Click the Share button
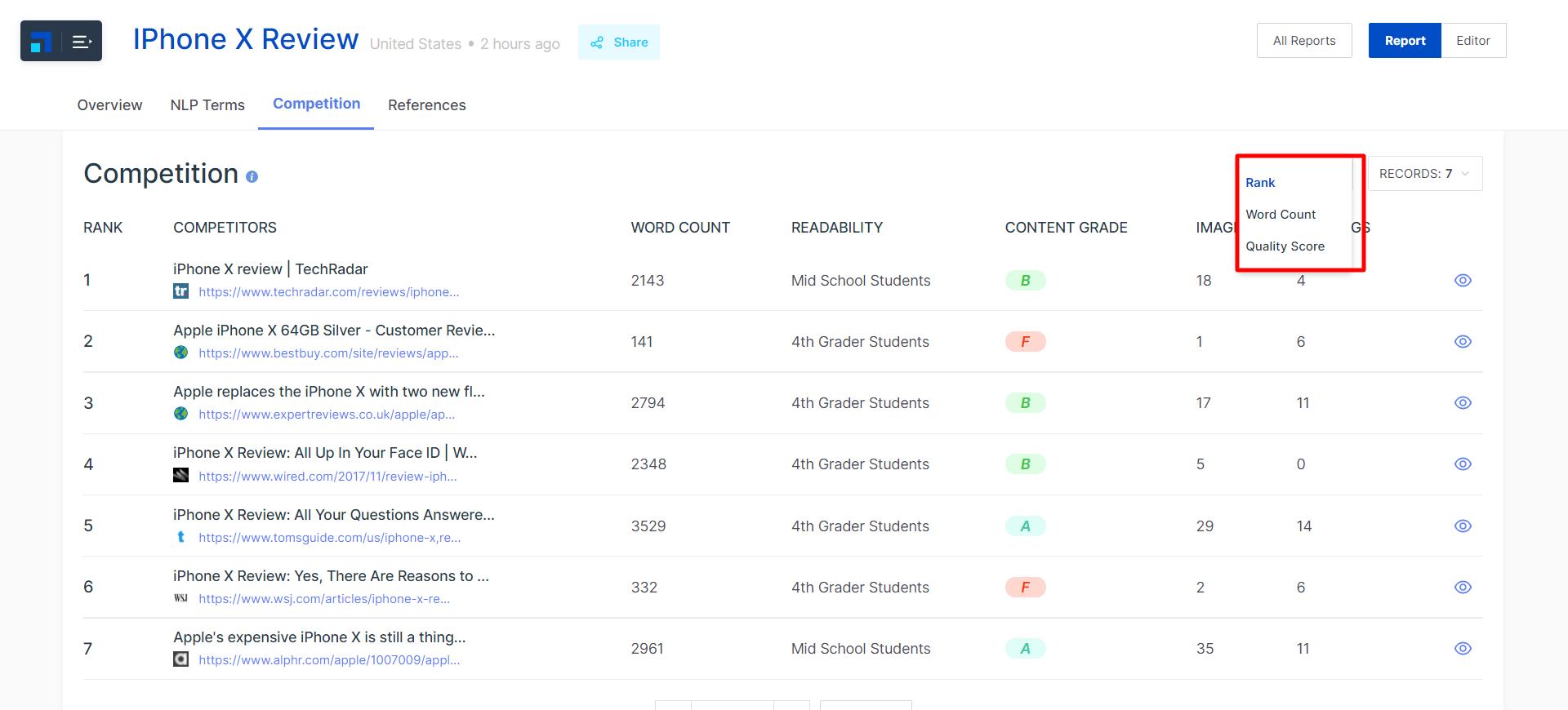Viewport: 1568px width, 710px height. [x=619, y=42]
